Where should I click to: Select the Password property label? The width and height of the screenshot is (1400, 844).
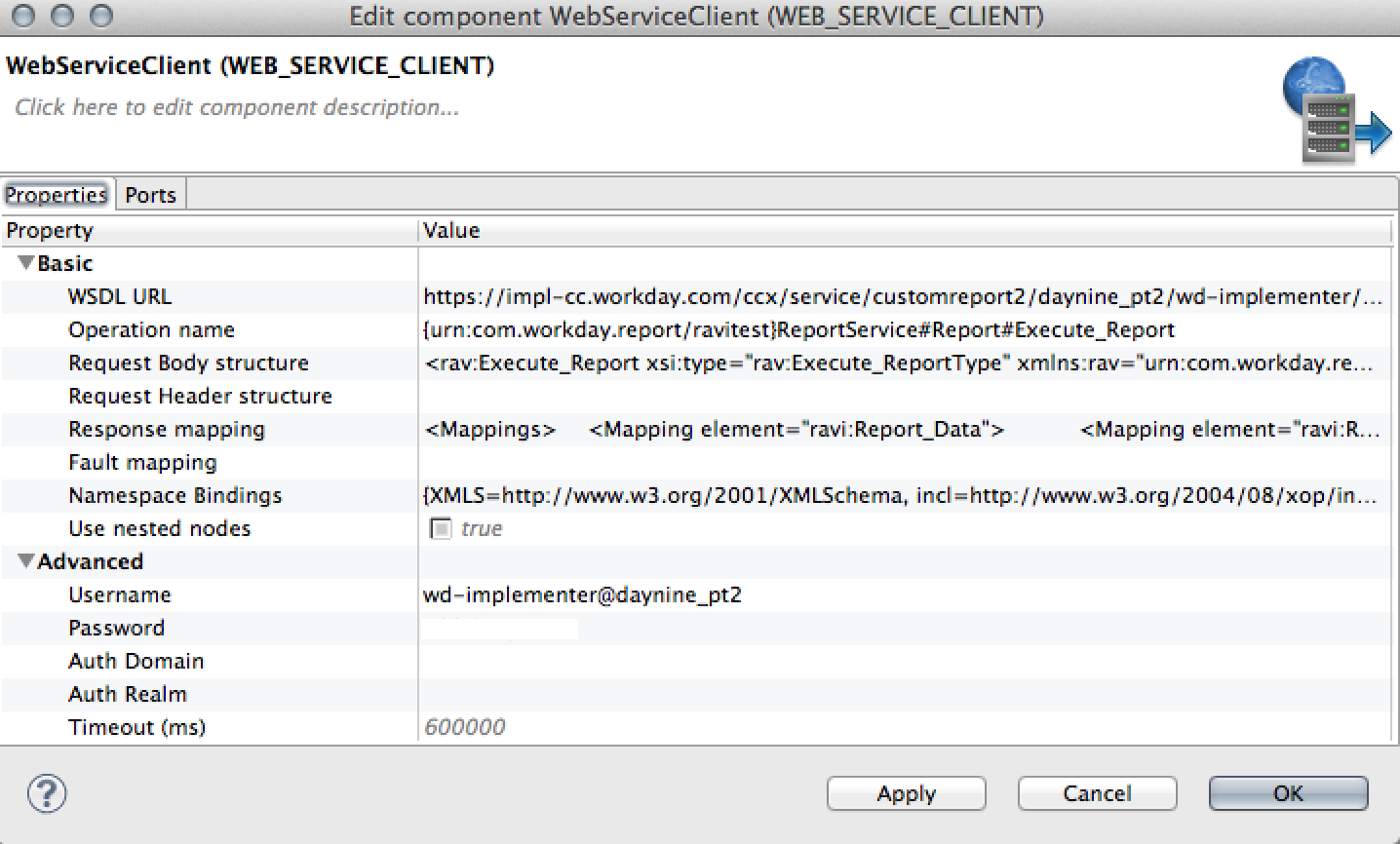pos(116,628)
